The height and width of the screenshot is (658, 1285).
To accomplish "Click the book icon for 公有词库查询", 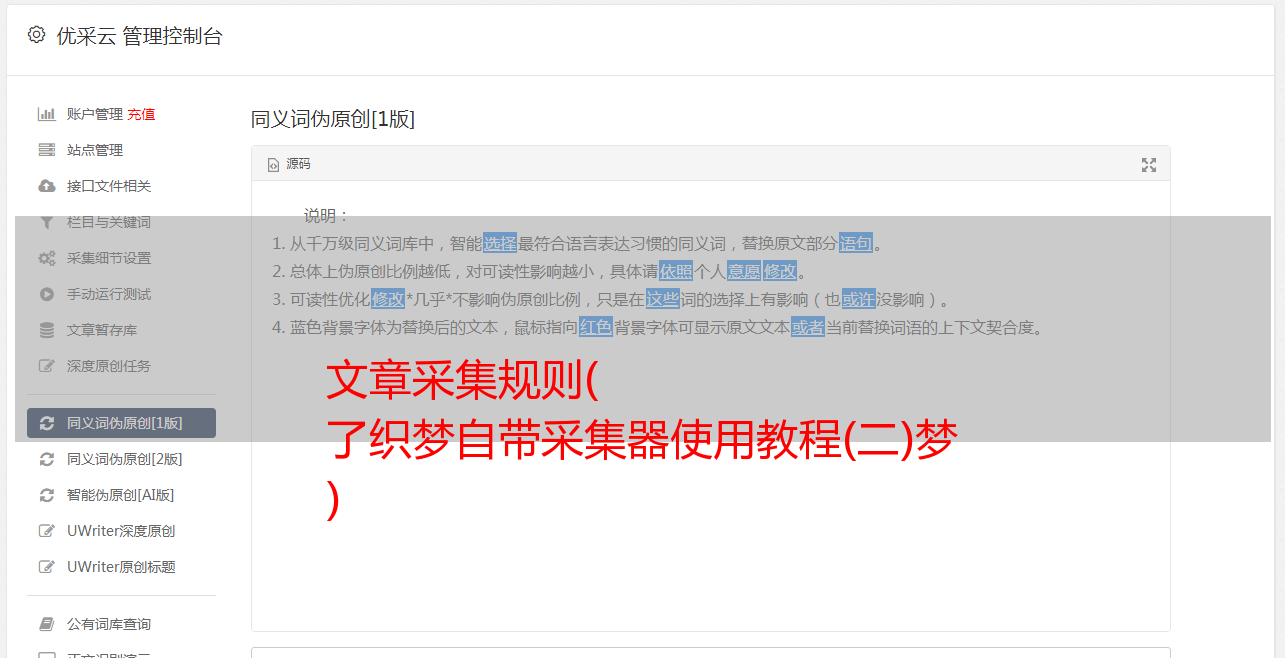I will [46, 624].
